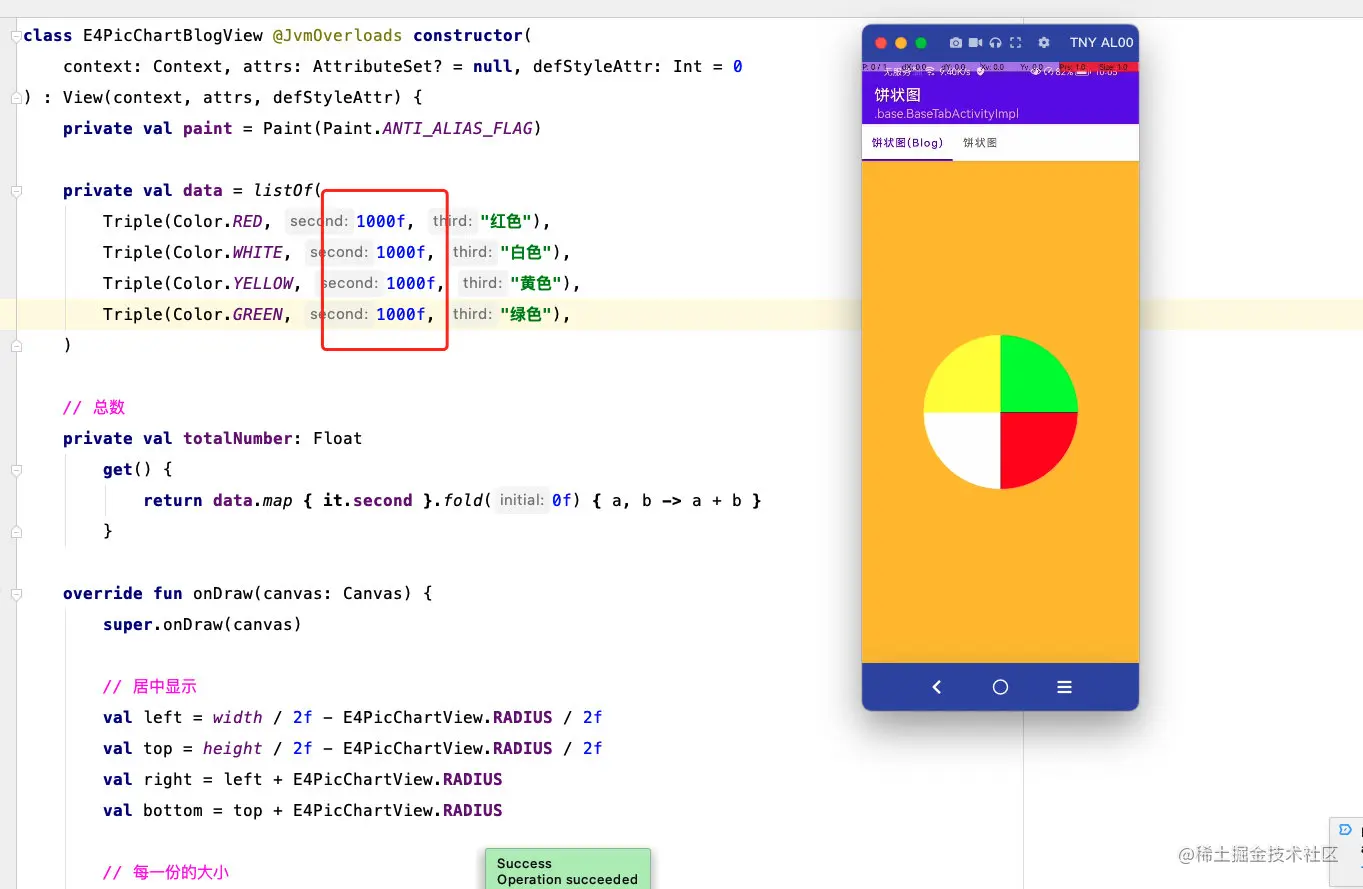The height and width of the screenshot is (889, 1363).
Task: Tap the green pie chart slice
Action: click(x=1032, y=380)
